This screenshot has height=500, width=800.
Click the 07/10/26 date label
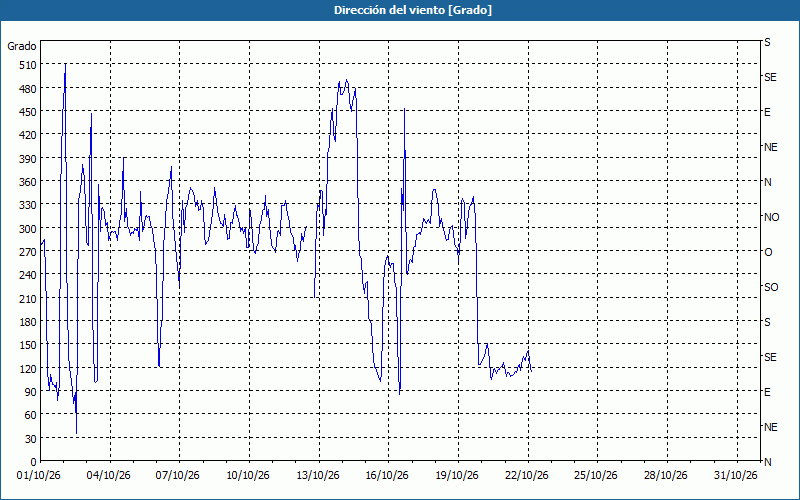click(178, 476)
